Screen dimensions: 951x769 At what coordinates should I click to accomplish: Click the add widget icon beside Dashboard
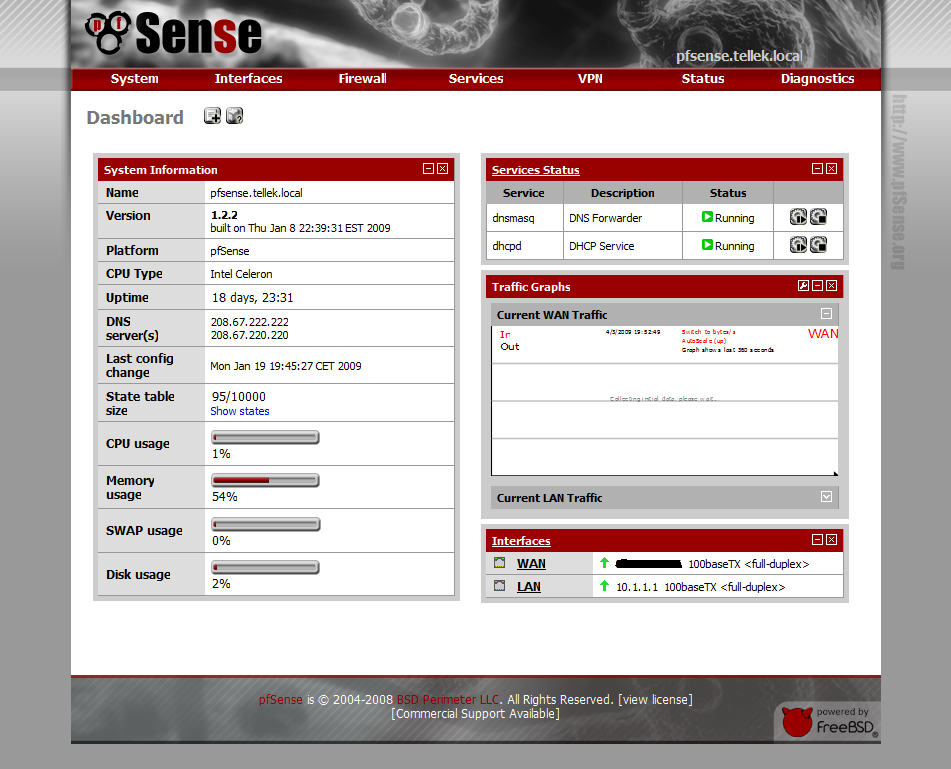[x=212, y=116]
